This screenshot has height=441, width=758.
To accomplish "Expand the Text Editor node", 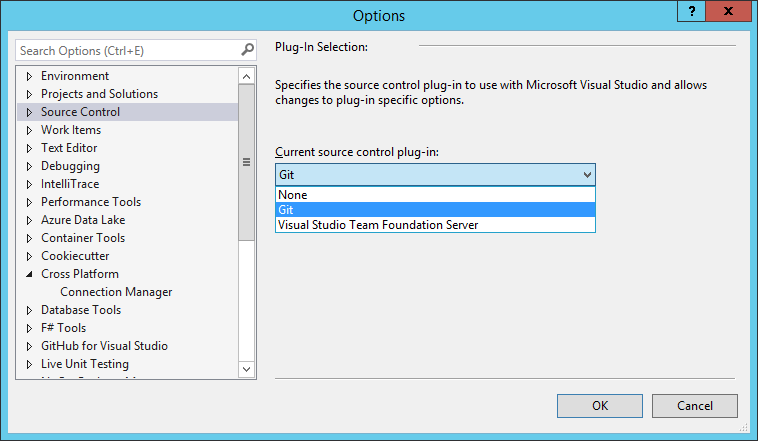I will [x=29, y=148].
